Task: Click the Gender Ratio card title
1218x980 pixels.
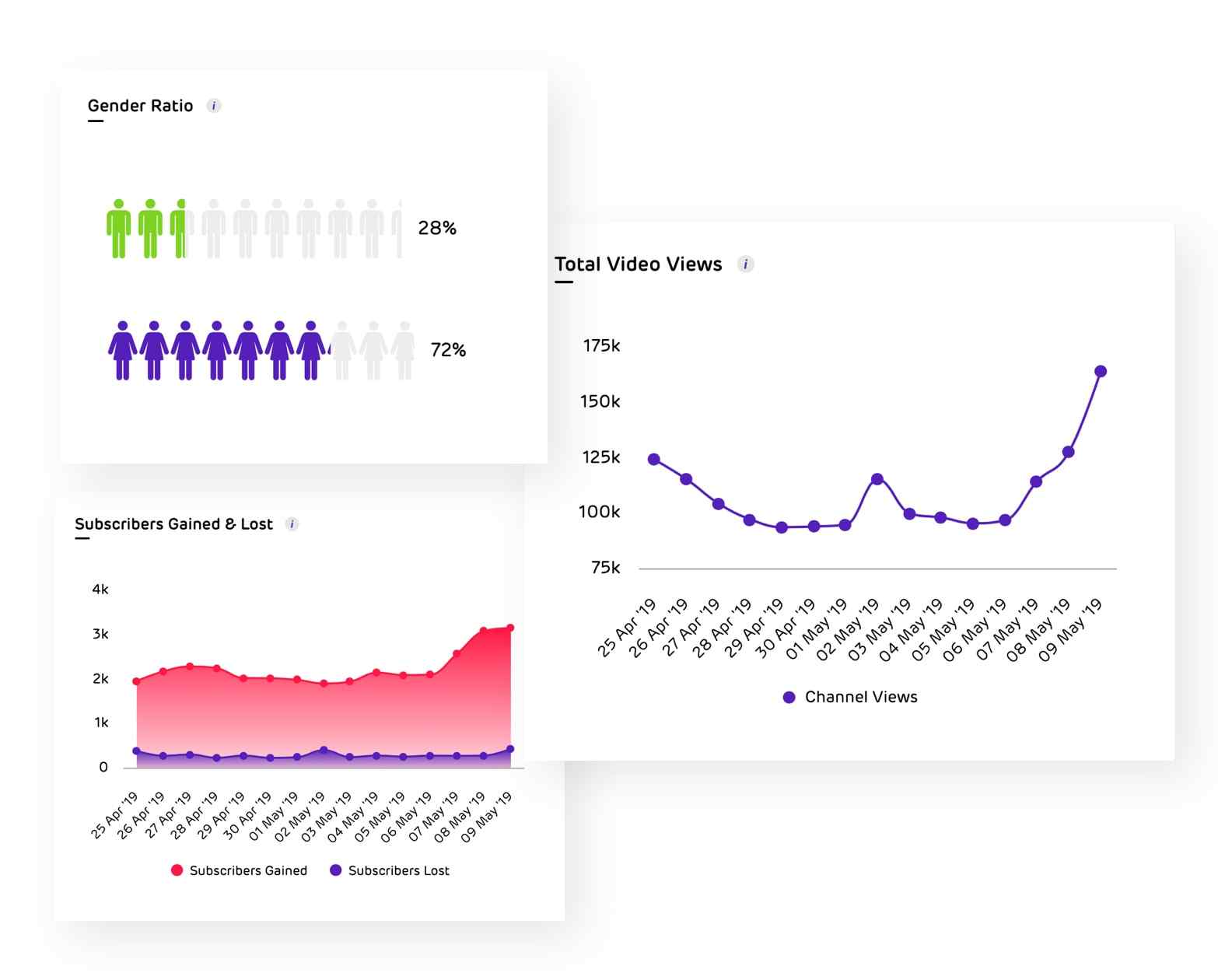Action: (140, 106)
